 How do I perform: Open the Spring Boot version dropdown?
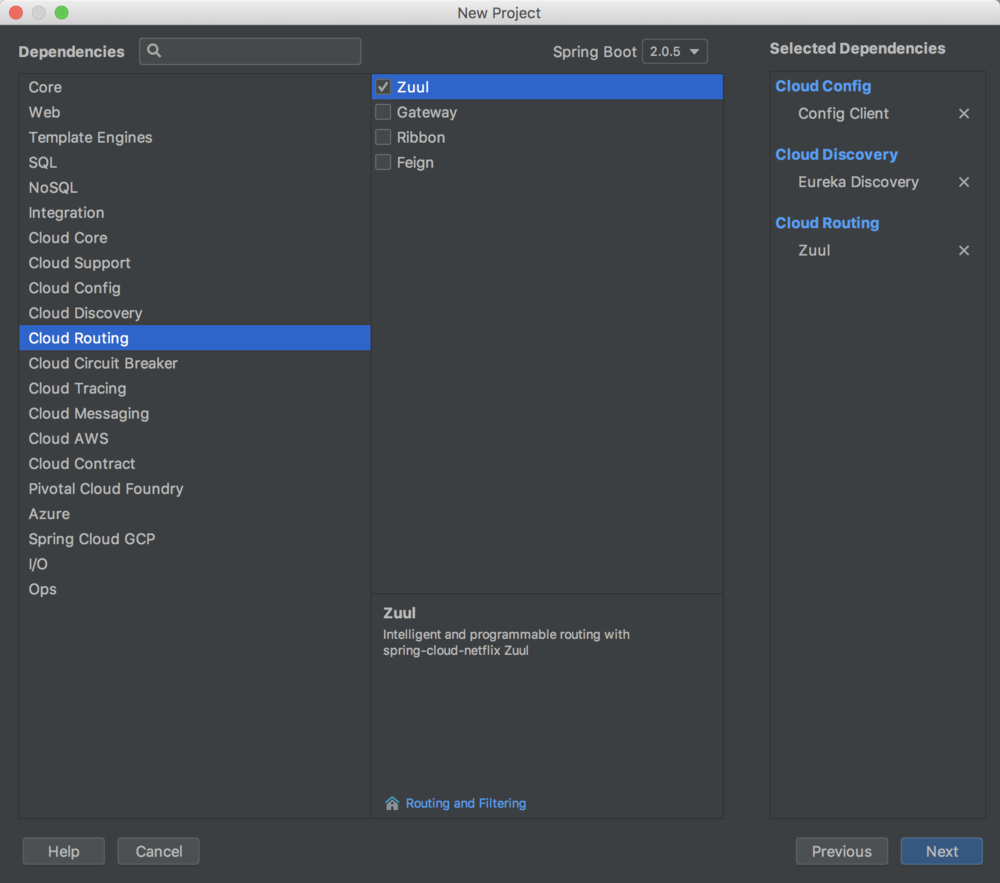675,52
